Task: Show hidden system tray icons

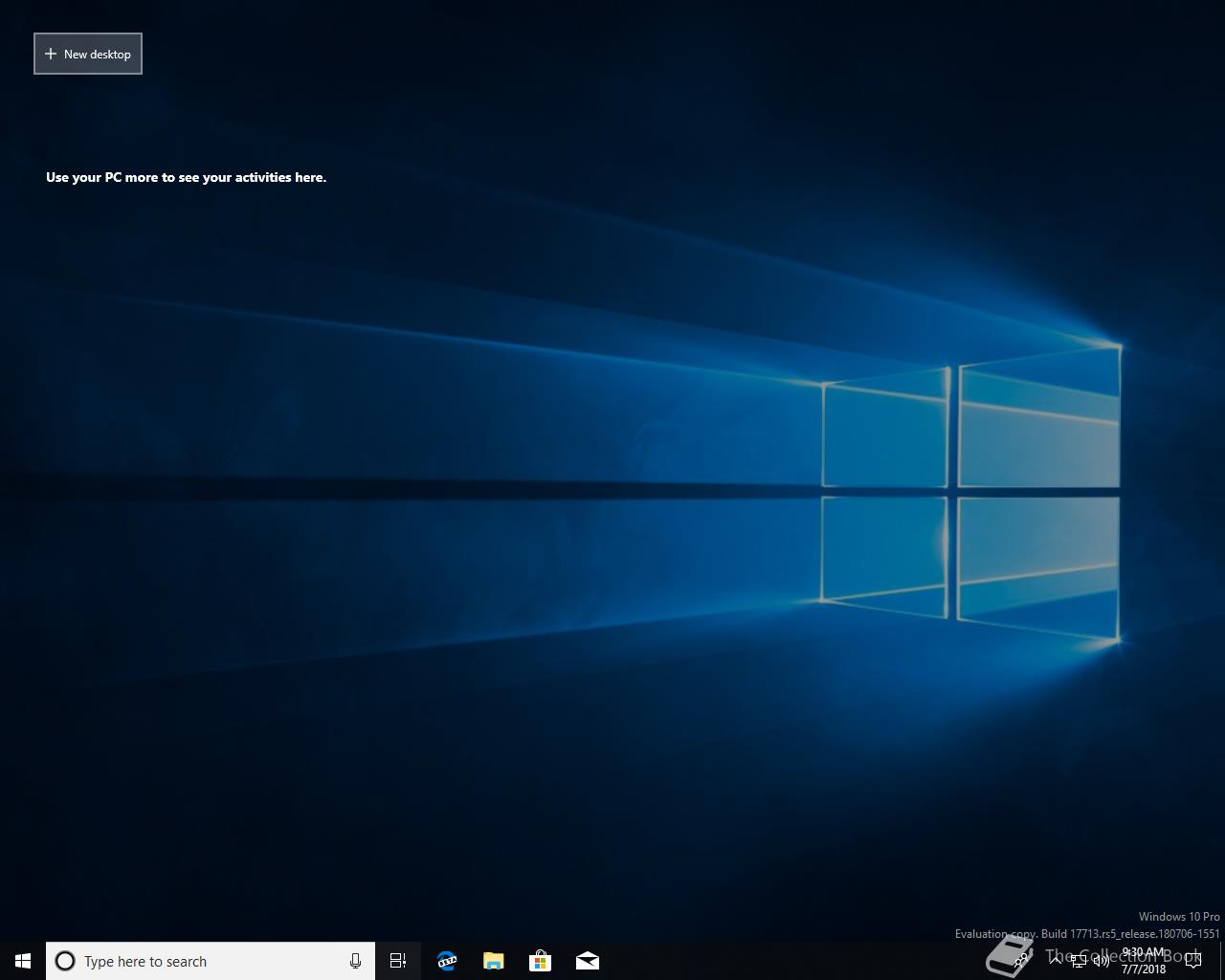Action: [x=1056, y=960]
